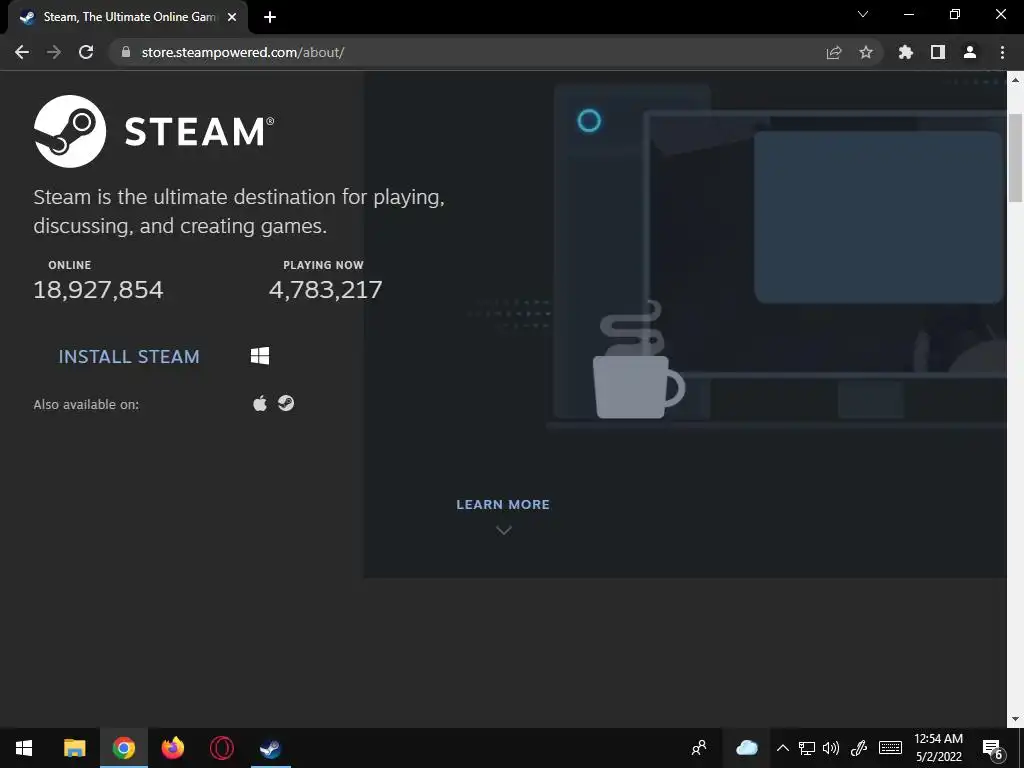Open Steam app from the taskbar
The width and height of the screenshot is (1024, 768).
270,748
